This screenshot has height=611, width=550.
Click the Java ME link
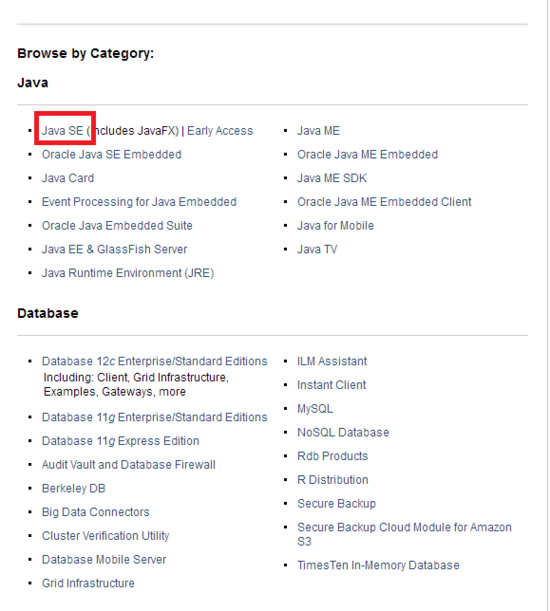[x=318, y=131]
